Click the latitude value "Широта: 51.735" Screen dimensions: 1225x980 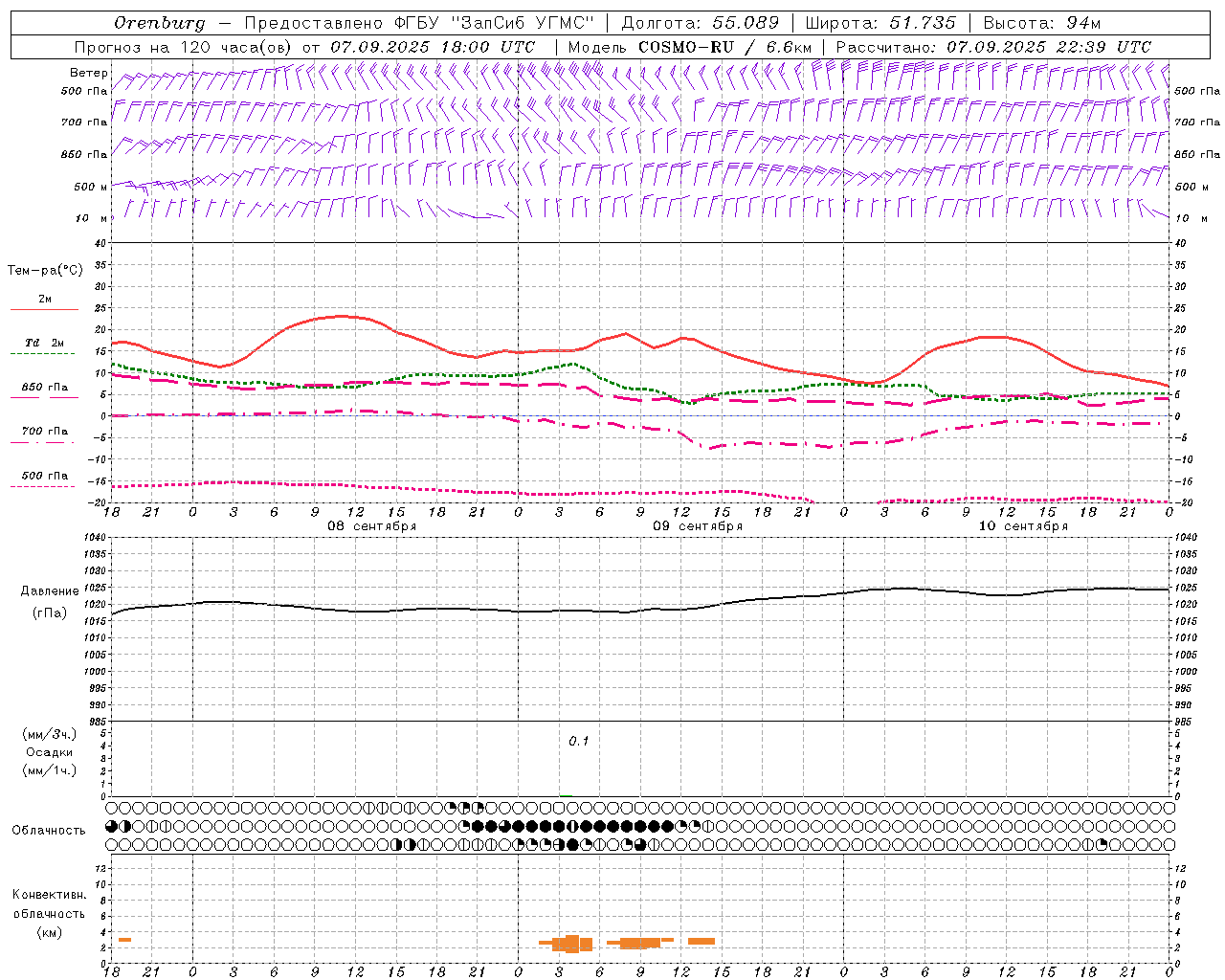click(880, 23)
